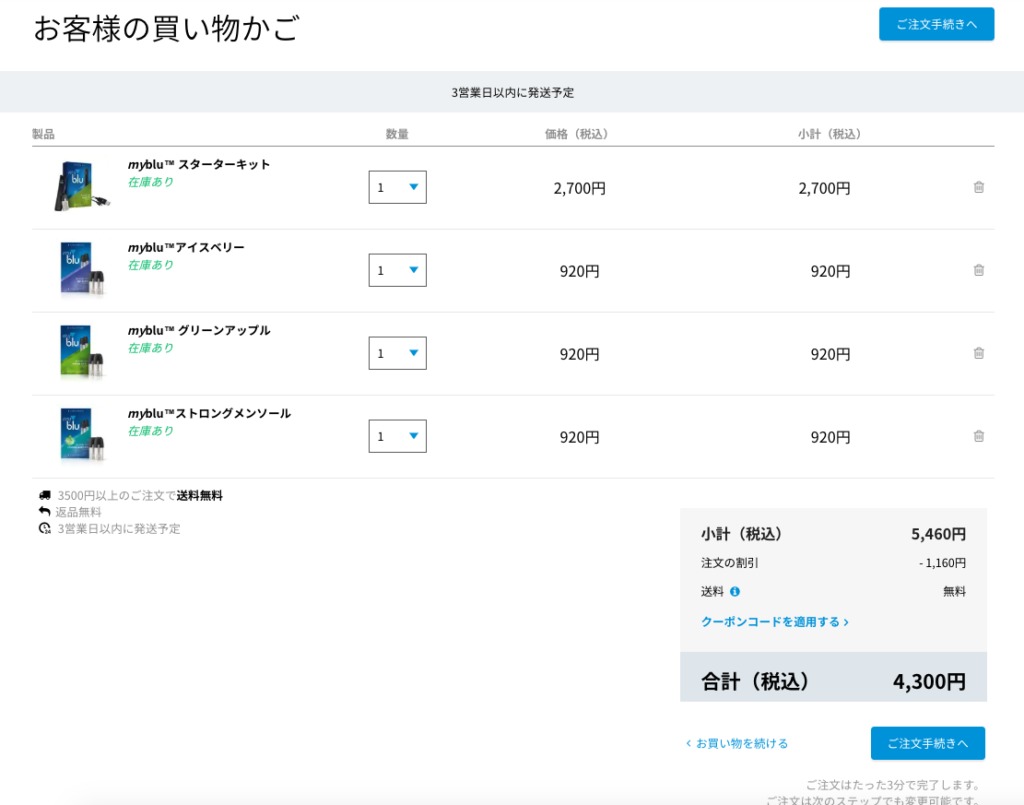Proceed to checkout via bottom ご注文手続きへ button
Viewport: 1024px width, 805px height.
[927, 743]
